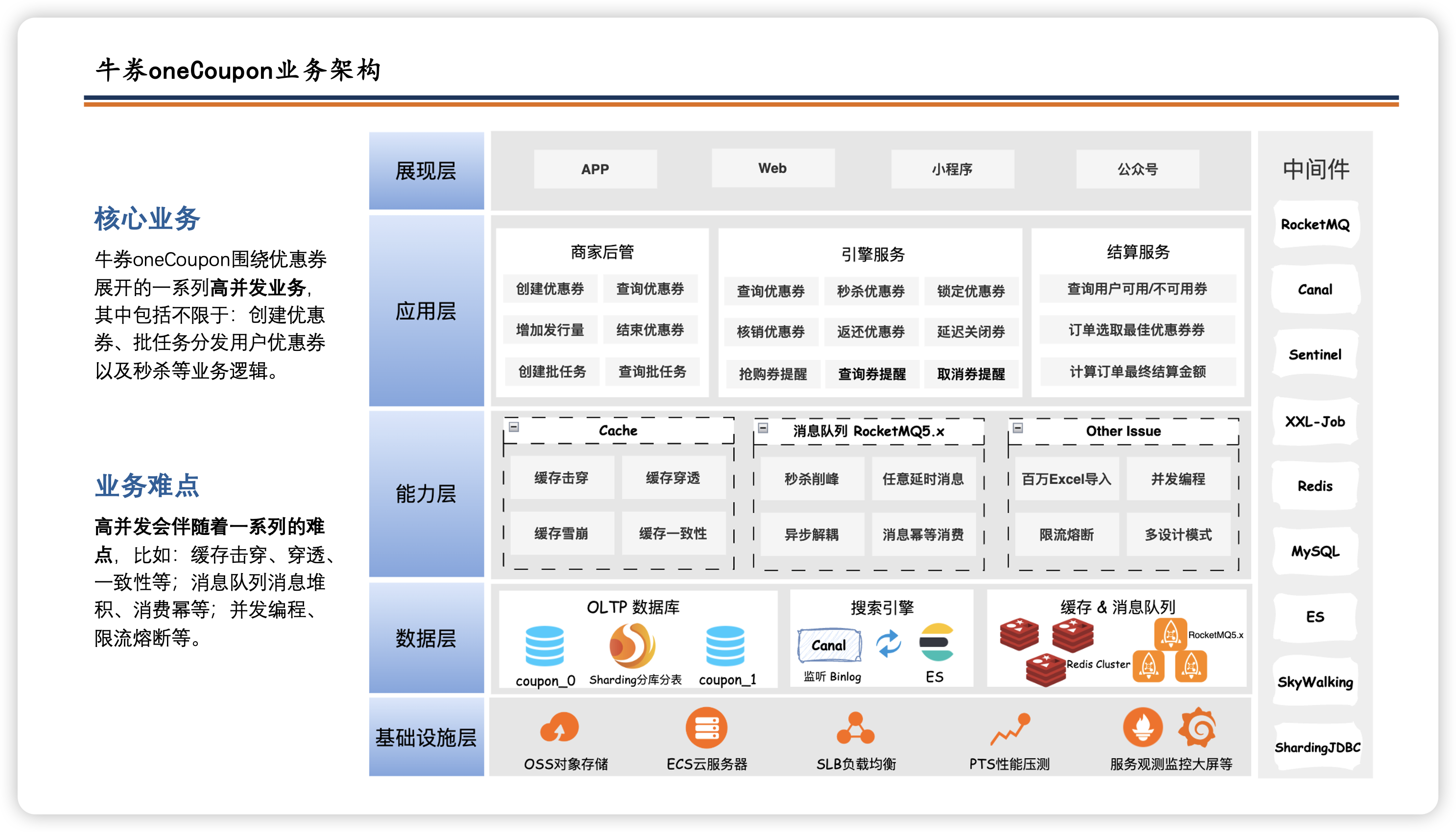Click the 结束优惠券 box
The width and height of the screenshot is (1456, 832).
point(650,330)
